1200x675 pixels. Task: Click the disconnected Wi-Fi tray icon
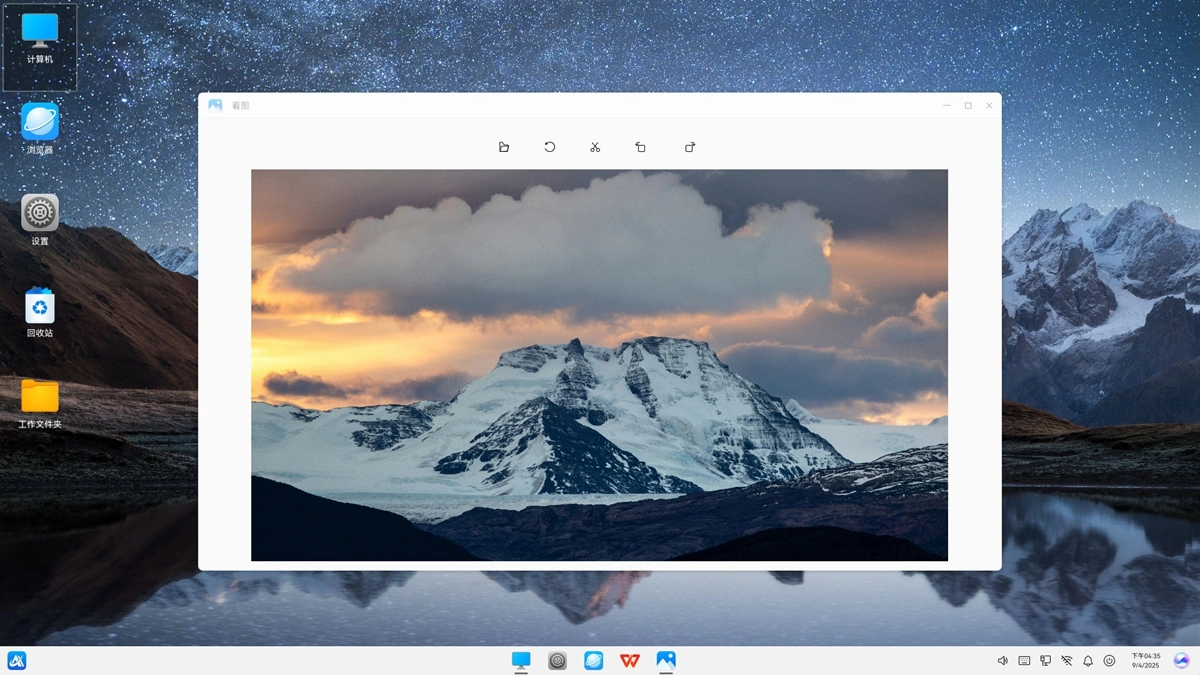click(x=1067, y=661)
